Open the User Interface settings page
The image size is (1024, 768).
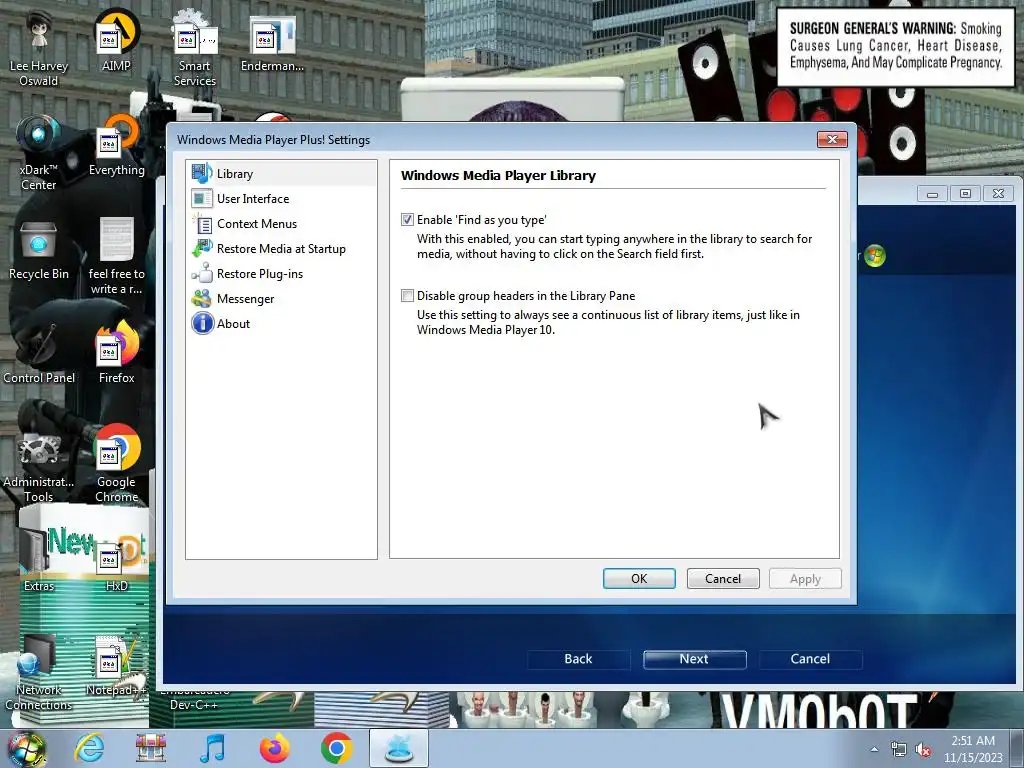point(281,199)
